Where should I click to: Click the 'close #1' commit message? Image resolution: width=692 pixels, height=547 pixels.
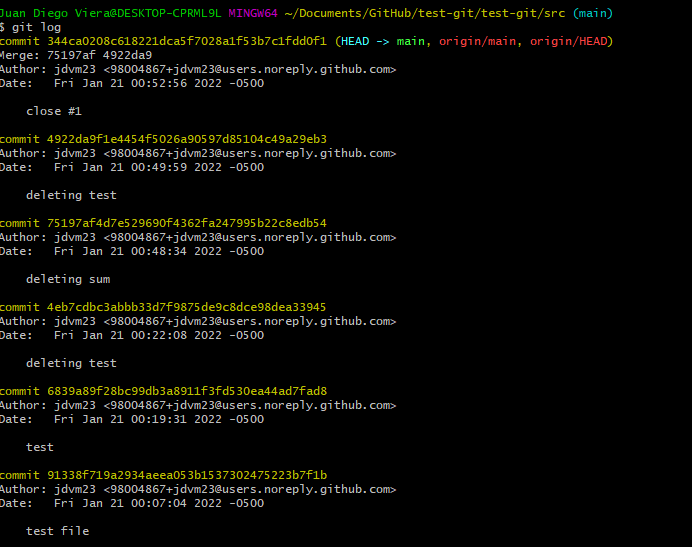click(54, 111)
